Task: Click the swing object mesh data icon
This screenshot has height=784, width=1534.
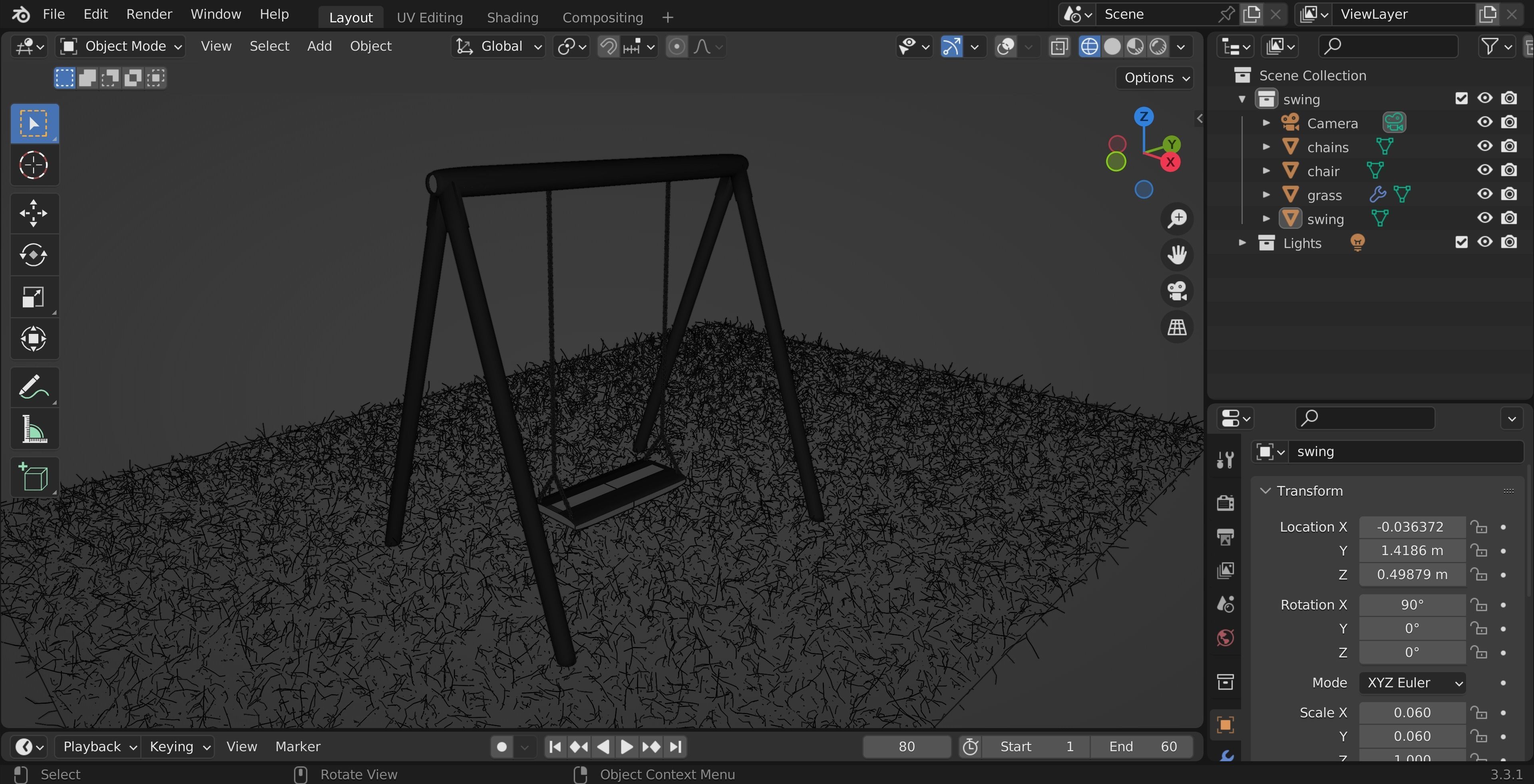Action: (x=1379, y=218)
